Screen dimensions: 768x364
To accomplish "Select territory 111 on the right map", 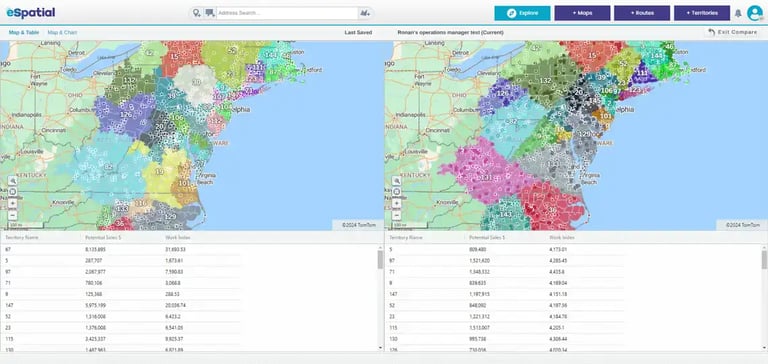I will [x=641, y=73].
